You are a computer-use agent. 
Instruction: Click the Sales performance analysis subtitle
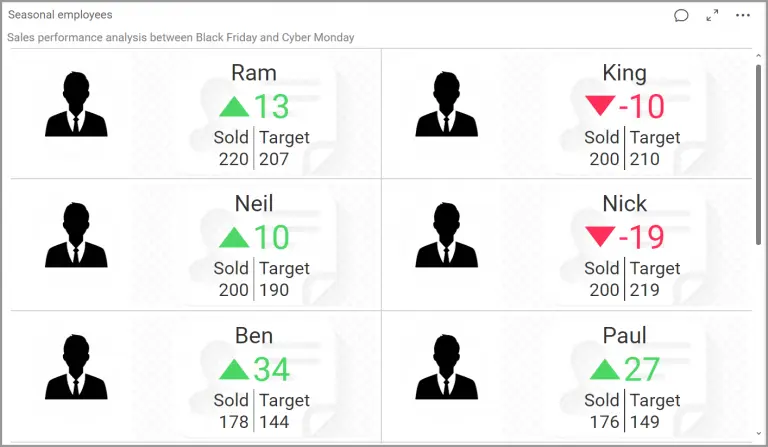tap(181, 38)
